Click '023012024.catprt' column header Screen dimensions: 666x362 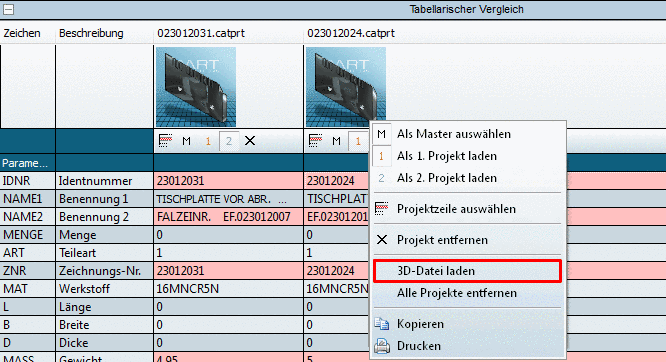click(x=351, y=33)
